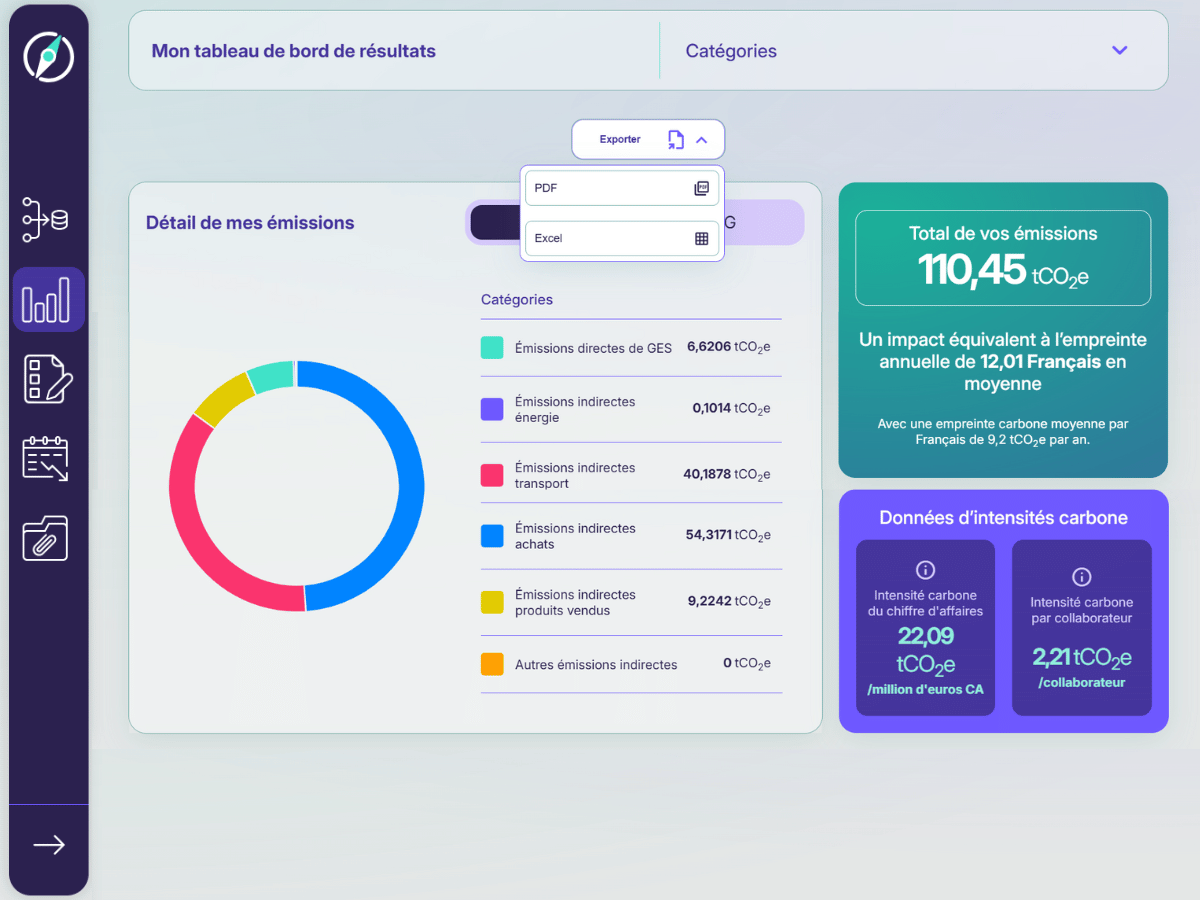Image resolution: width=1200 pixels, height=900 pixels.
Task: Open the form editing icon in the sidebar
Action: point(48,378)
